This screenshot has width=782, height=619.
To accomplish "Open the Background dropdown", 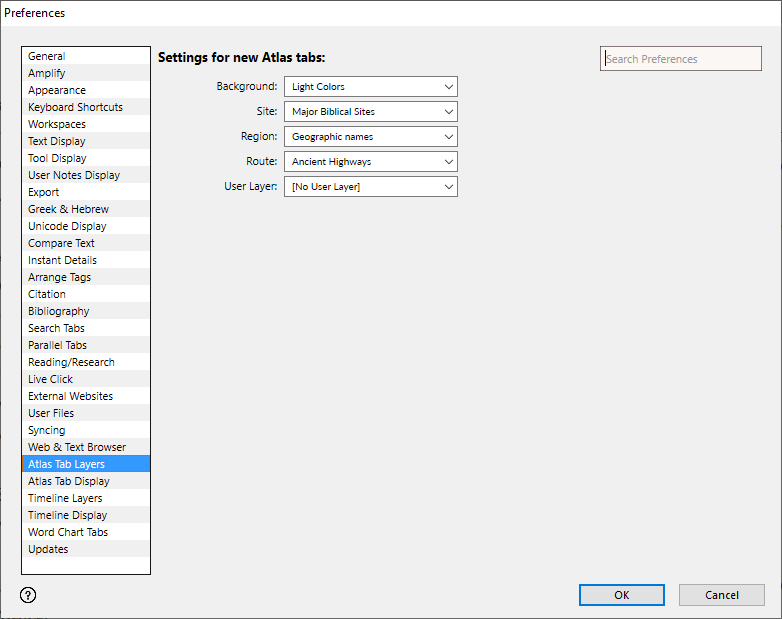I will coord(370,87).
